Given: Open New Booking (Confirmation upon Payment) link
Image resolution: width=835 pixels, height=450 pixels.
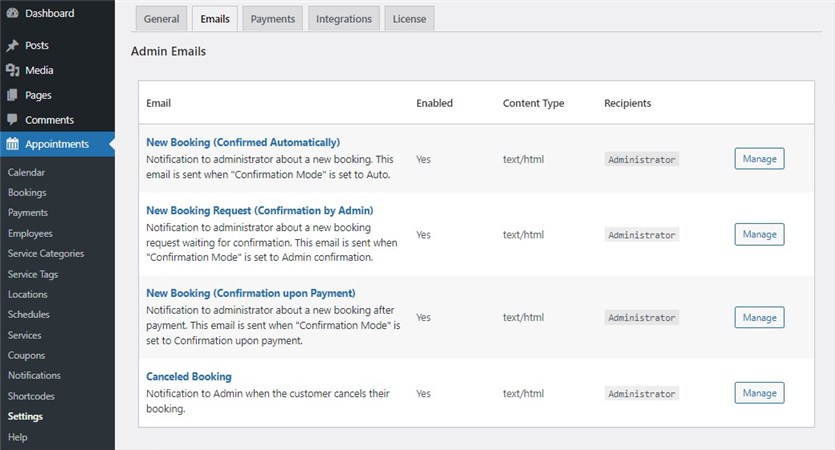Looking at the screenshot, I should (x=250, y=293).
